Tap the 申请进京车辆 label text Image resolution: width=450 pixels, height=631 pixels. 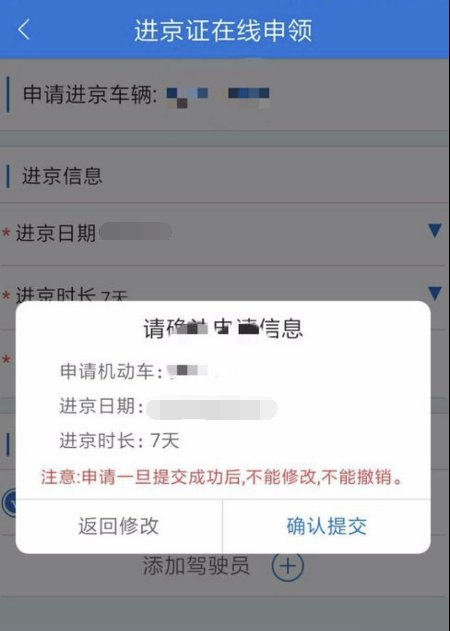tap(89, 95)
